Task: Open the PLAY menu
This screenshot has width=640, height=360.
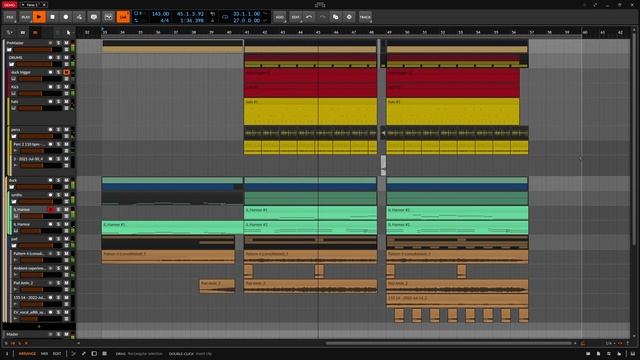Action: click(x=25, y=17)
